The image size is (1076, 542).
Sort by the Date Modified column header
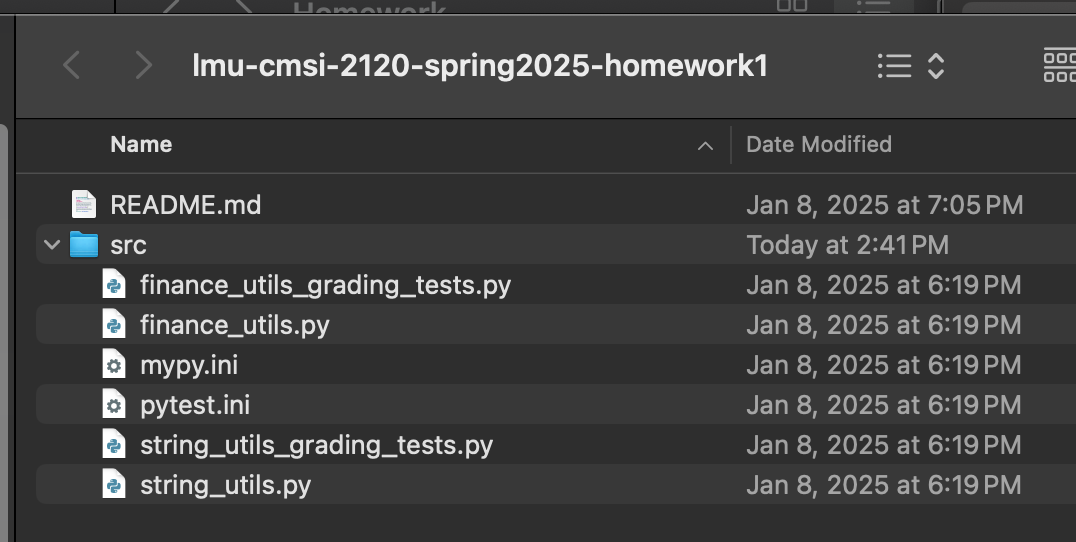tap(819, 144)
